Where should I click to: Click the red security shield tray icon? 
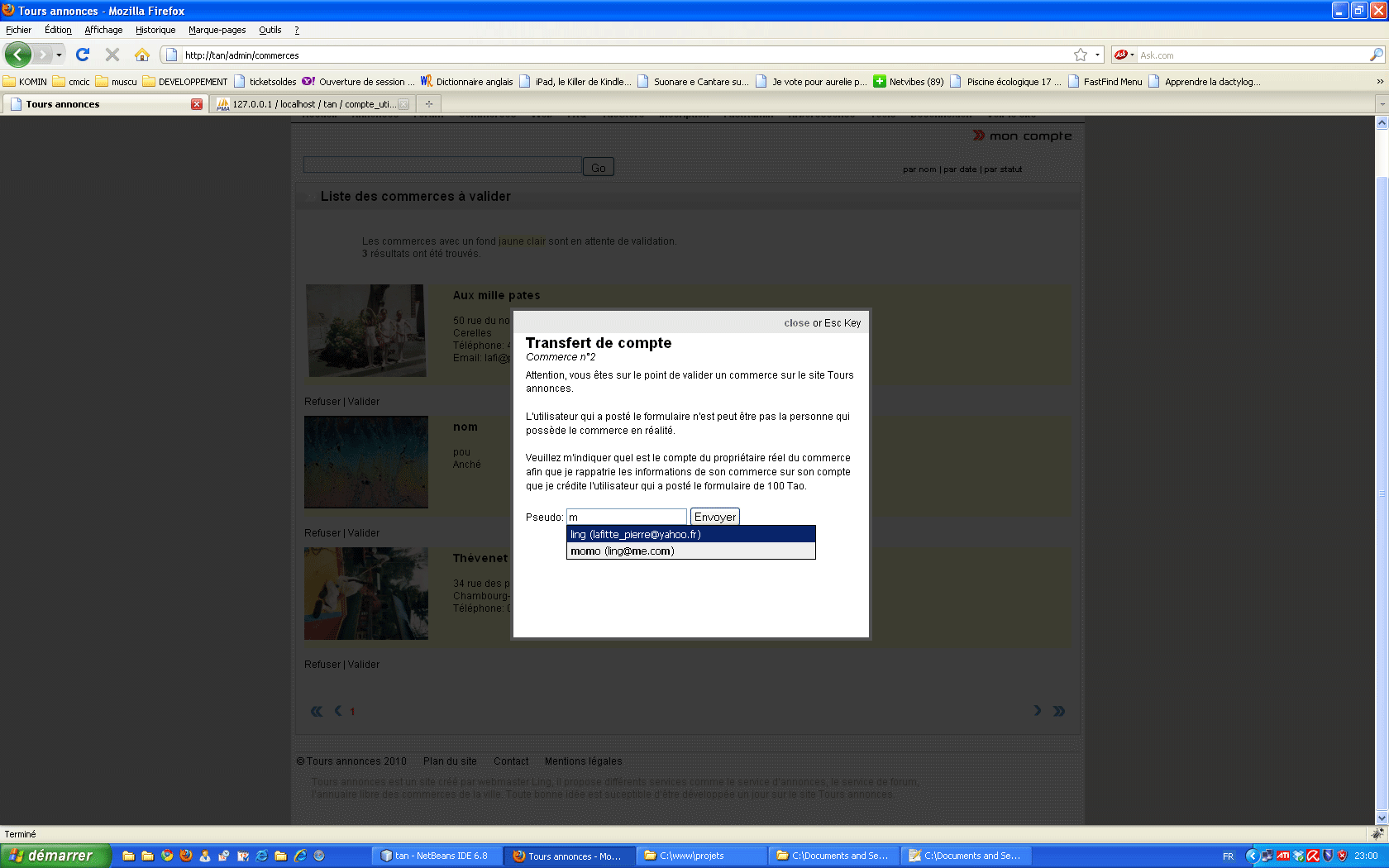point(1342,856)
